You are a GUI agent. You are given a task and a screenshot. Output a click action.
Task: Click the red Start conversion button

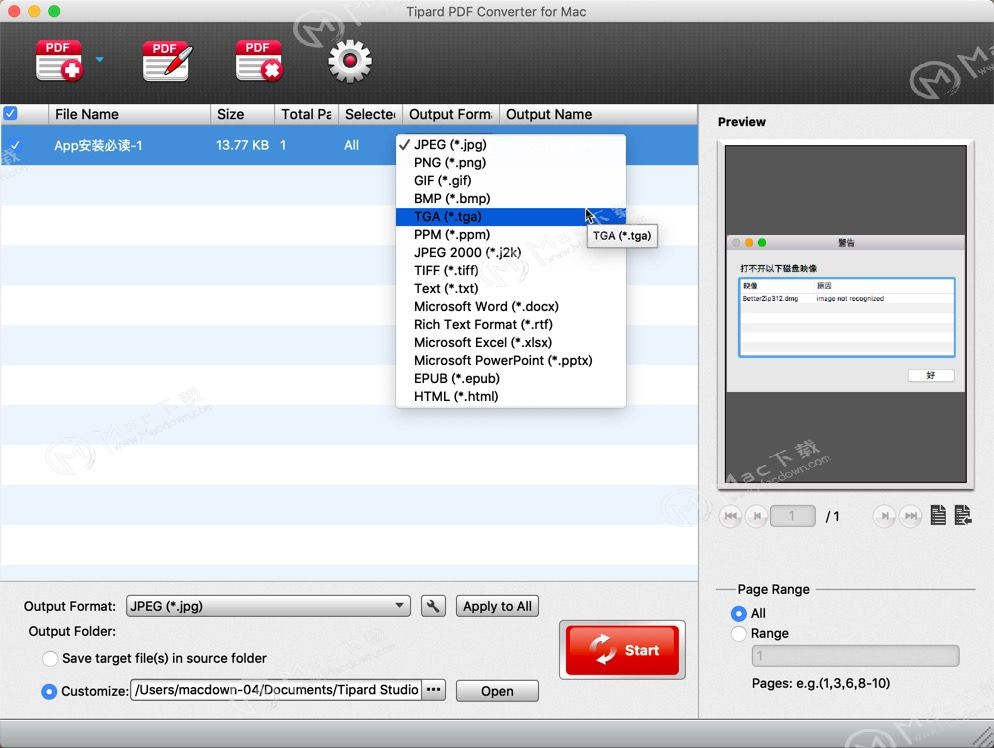point(622,650)
